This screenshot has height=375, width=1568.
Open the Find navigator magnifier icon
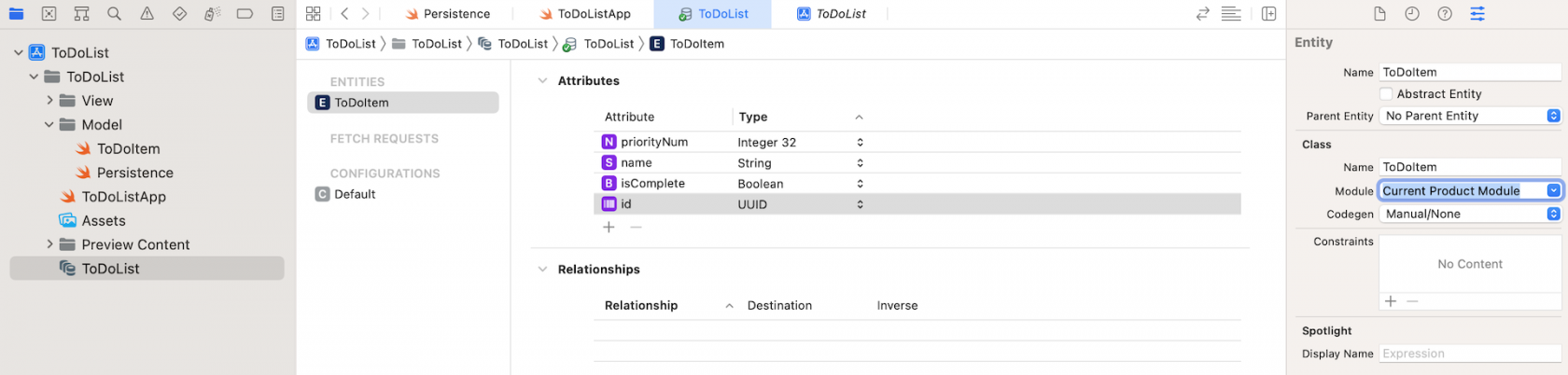114,14
